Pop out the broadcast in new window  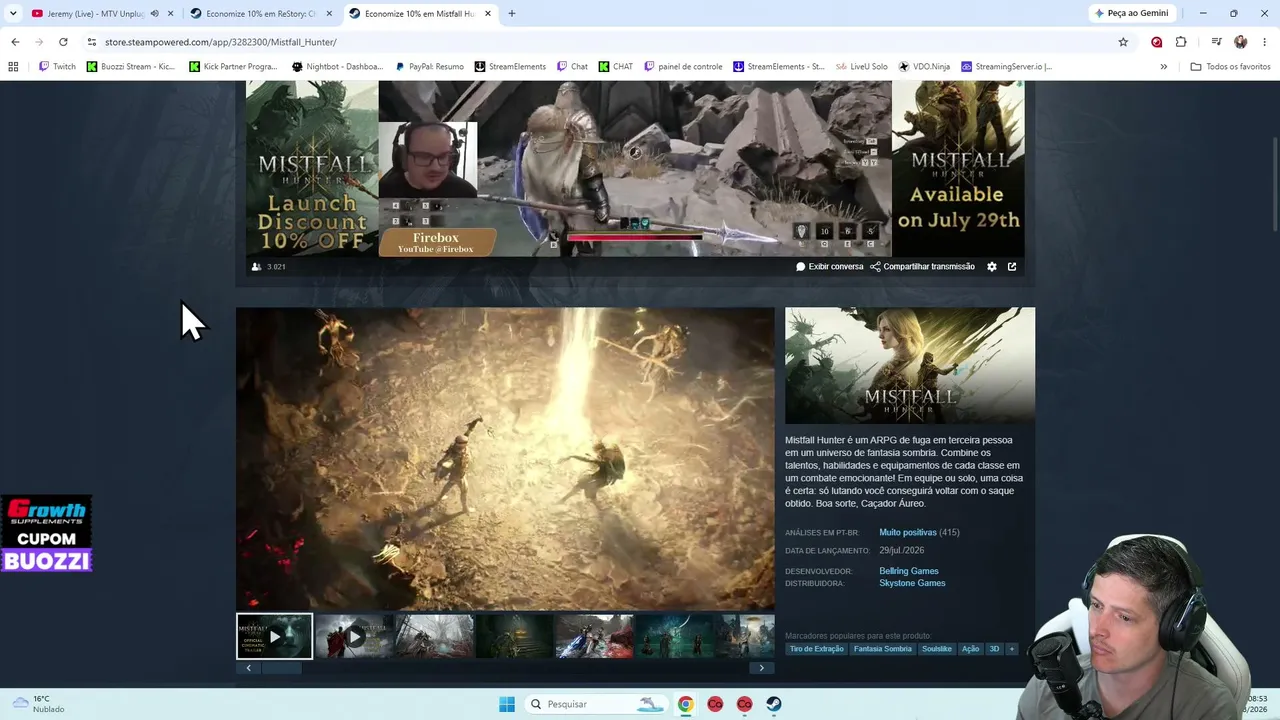1012,267
